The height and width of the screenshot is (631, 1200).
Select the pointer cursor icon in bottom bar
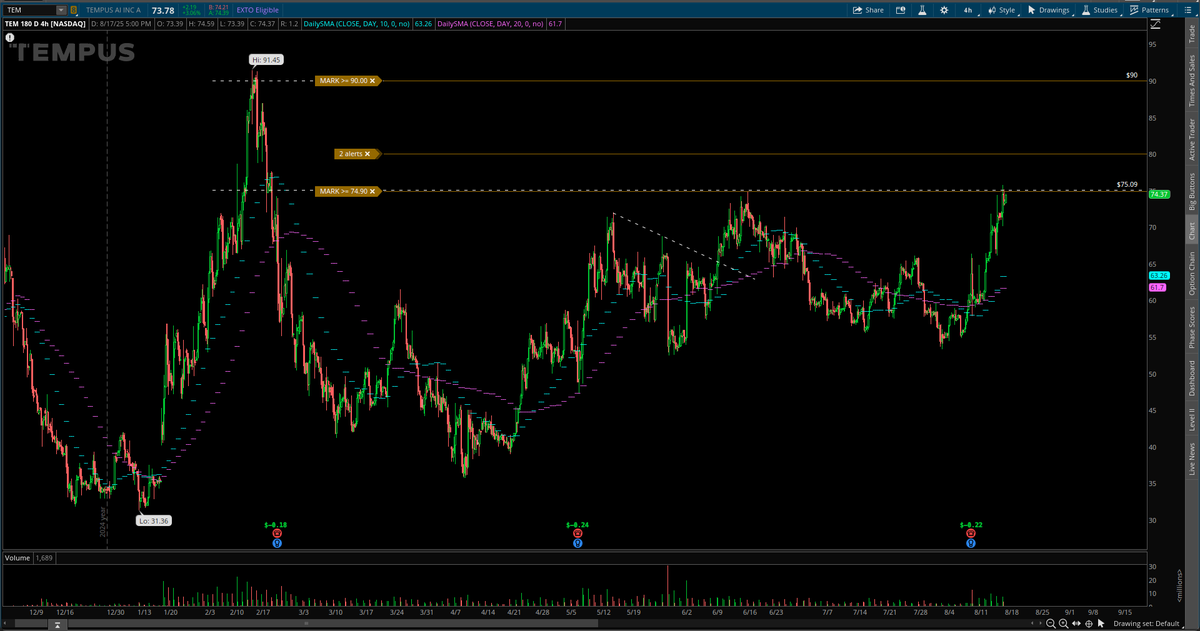click(x=1101, y=624)
